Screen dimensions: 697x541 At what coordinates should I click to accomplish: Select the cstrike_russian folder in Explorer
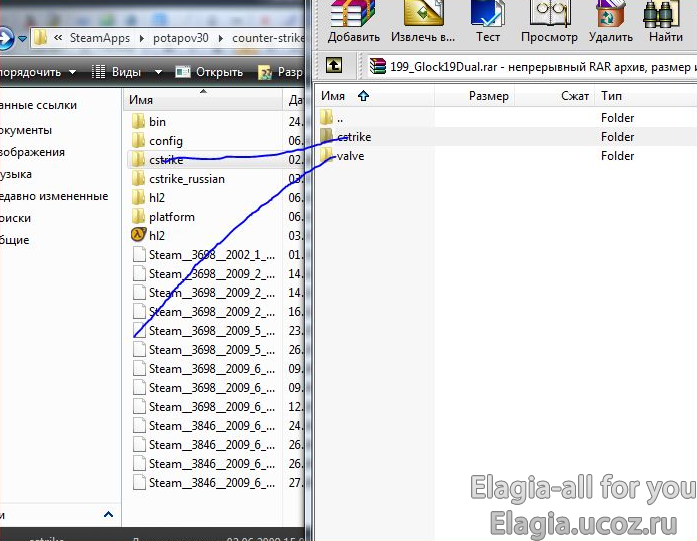coord(187,179)
